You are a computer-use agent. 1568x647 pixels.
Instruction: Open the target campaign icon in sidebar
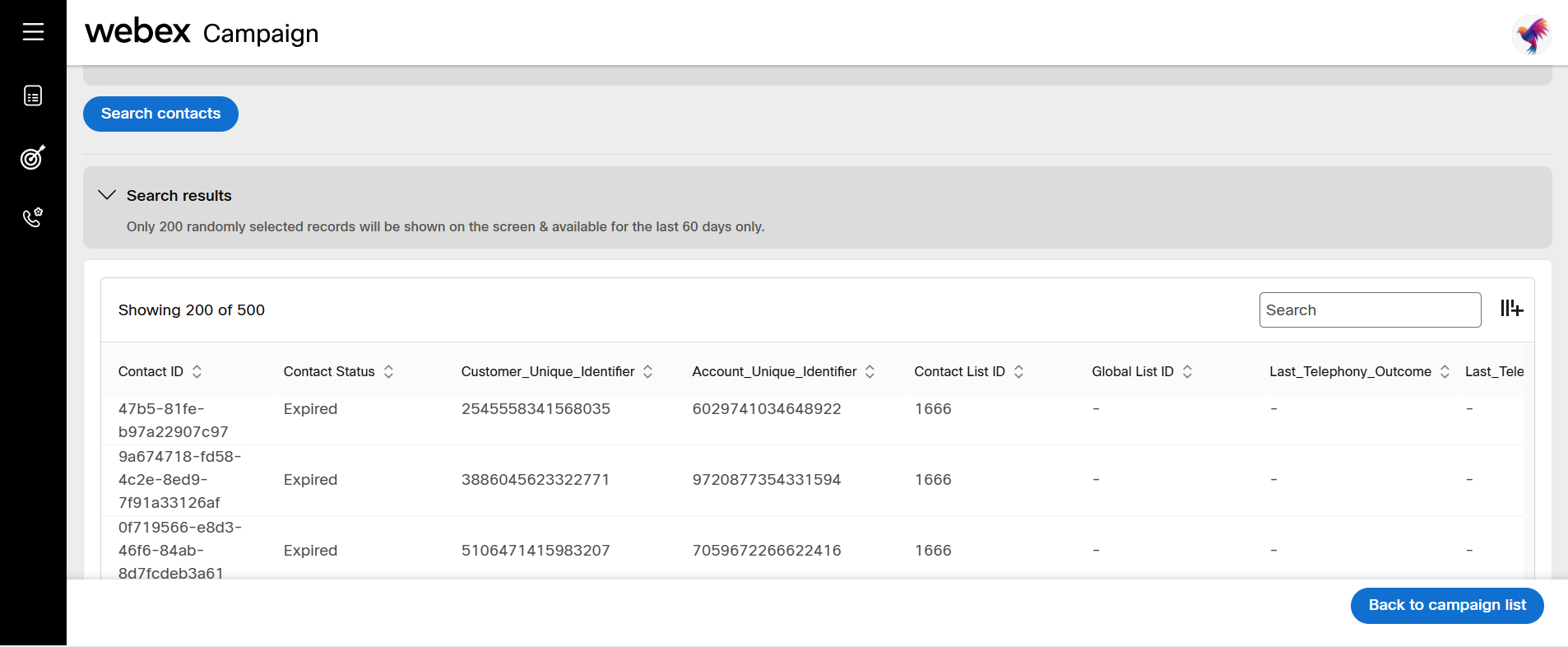33,156
